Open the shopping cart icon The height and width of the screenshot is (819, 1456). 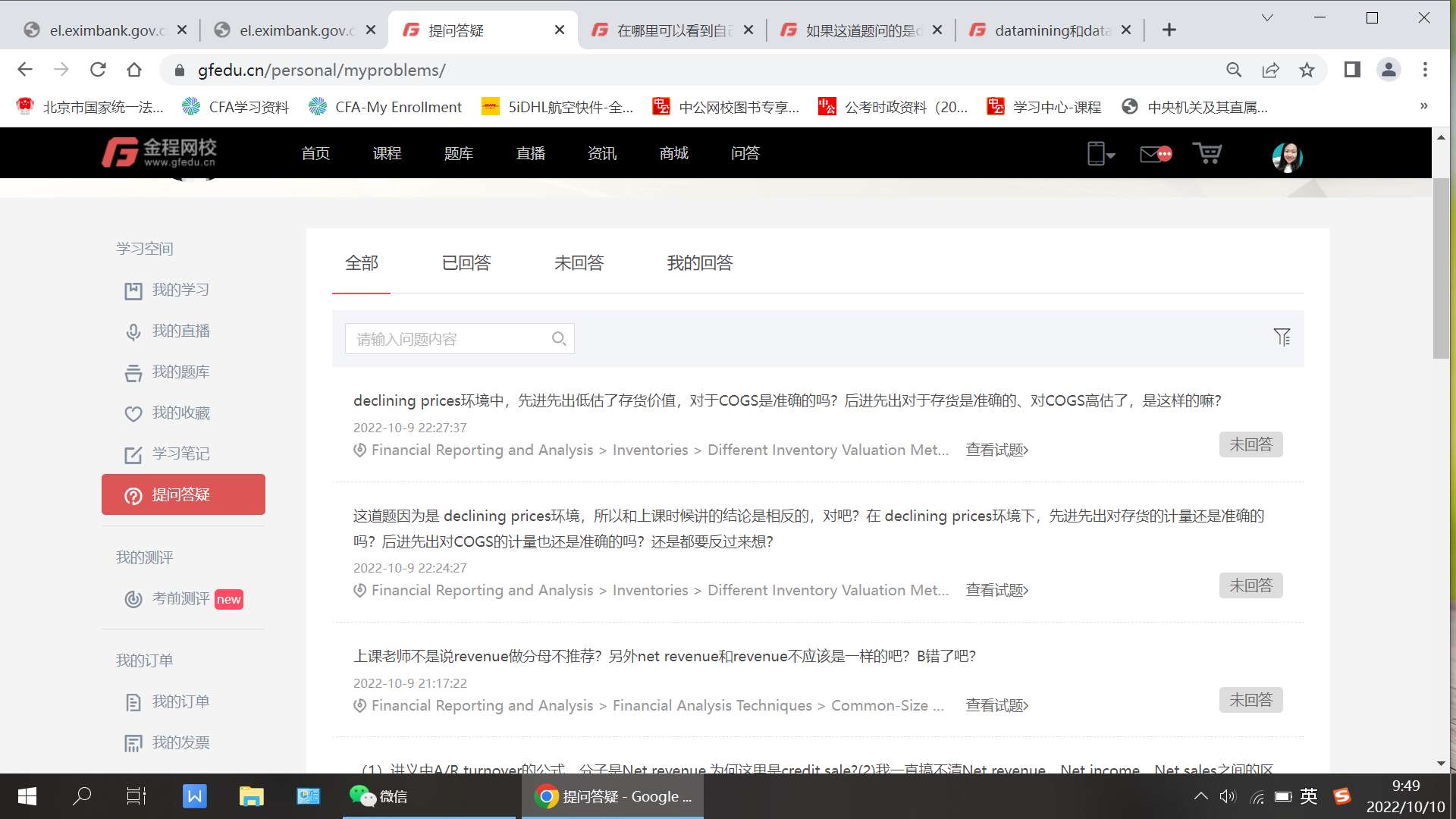[x=1207, y=154]
